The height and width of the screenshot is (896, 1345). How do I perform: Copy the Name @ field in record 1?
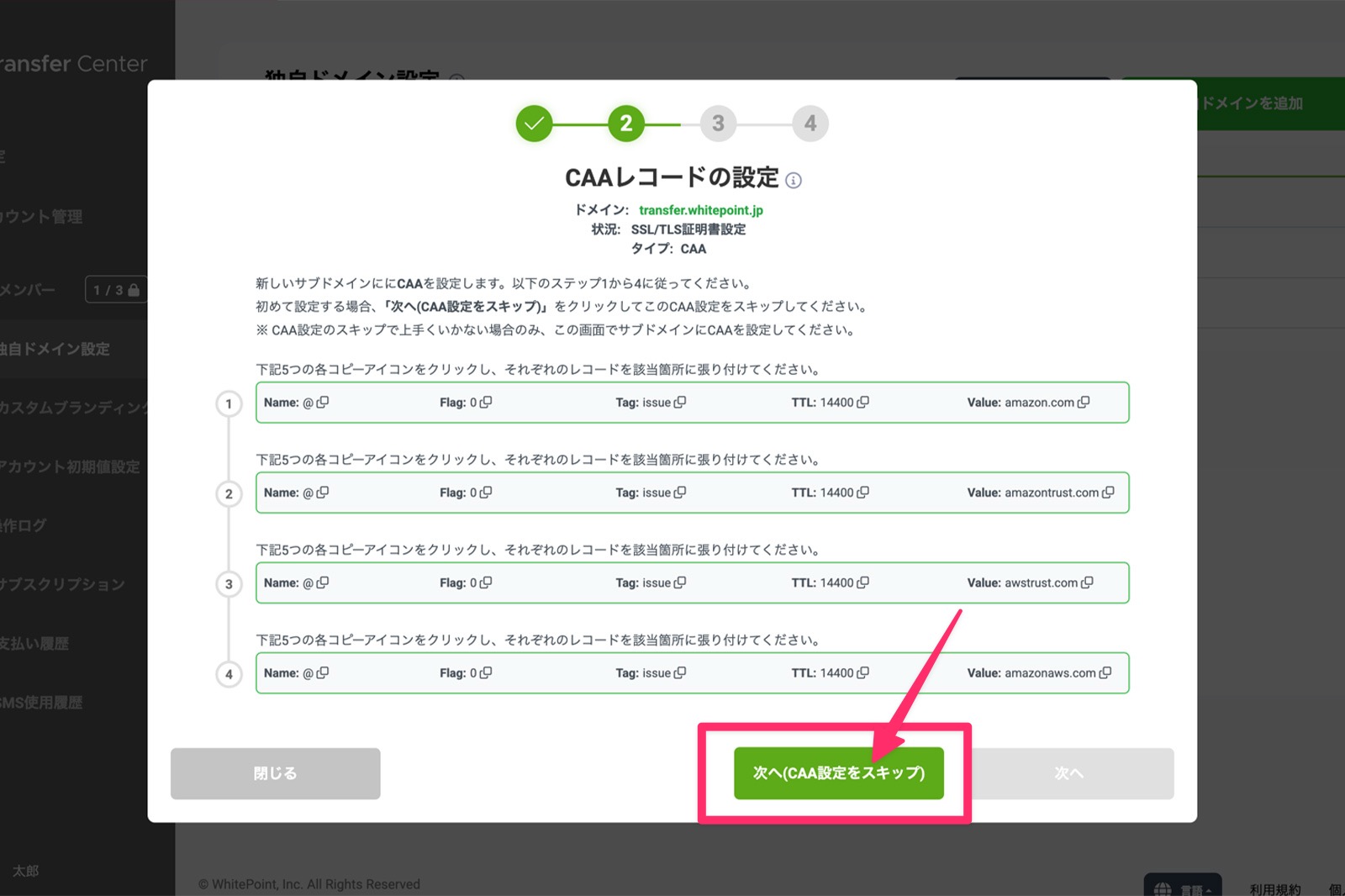[x=323, y=403]
